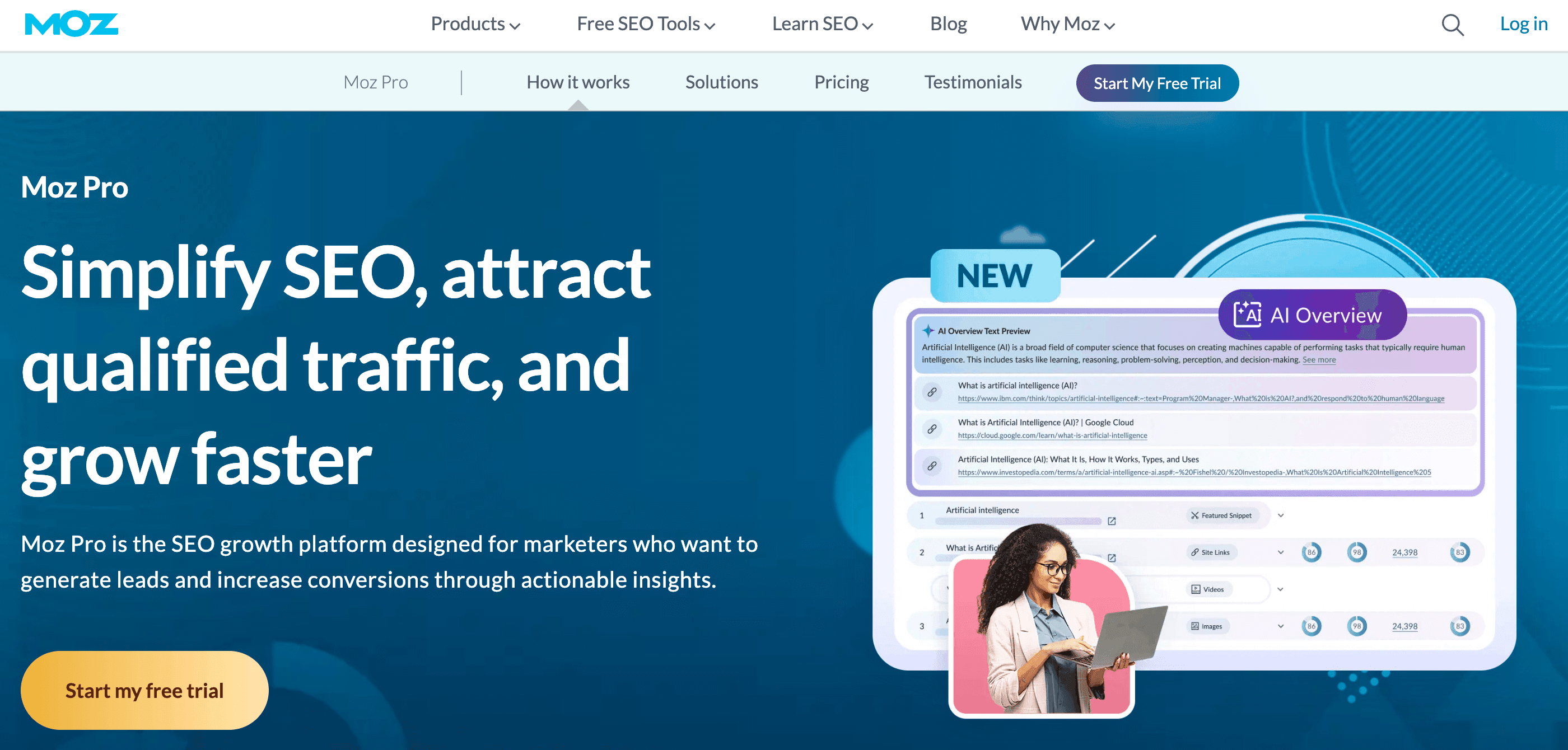Click the Site Links tag

(x=1211, y=552)
